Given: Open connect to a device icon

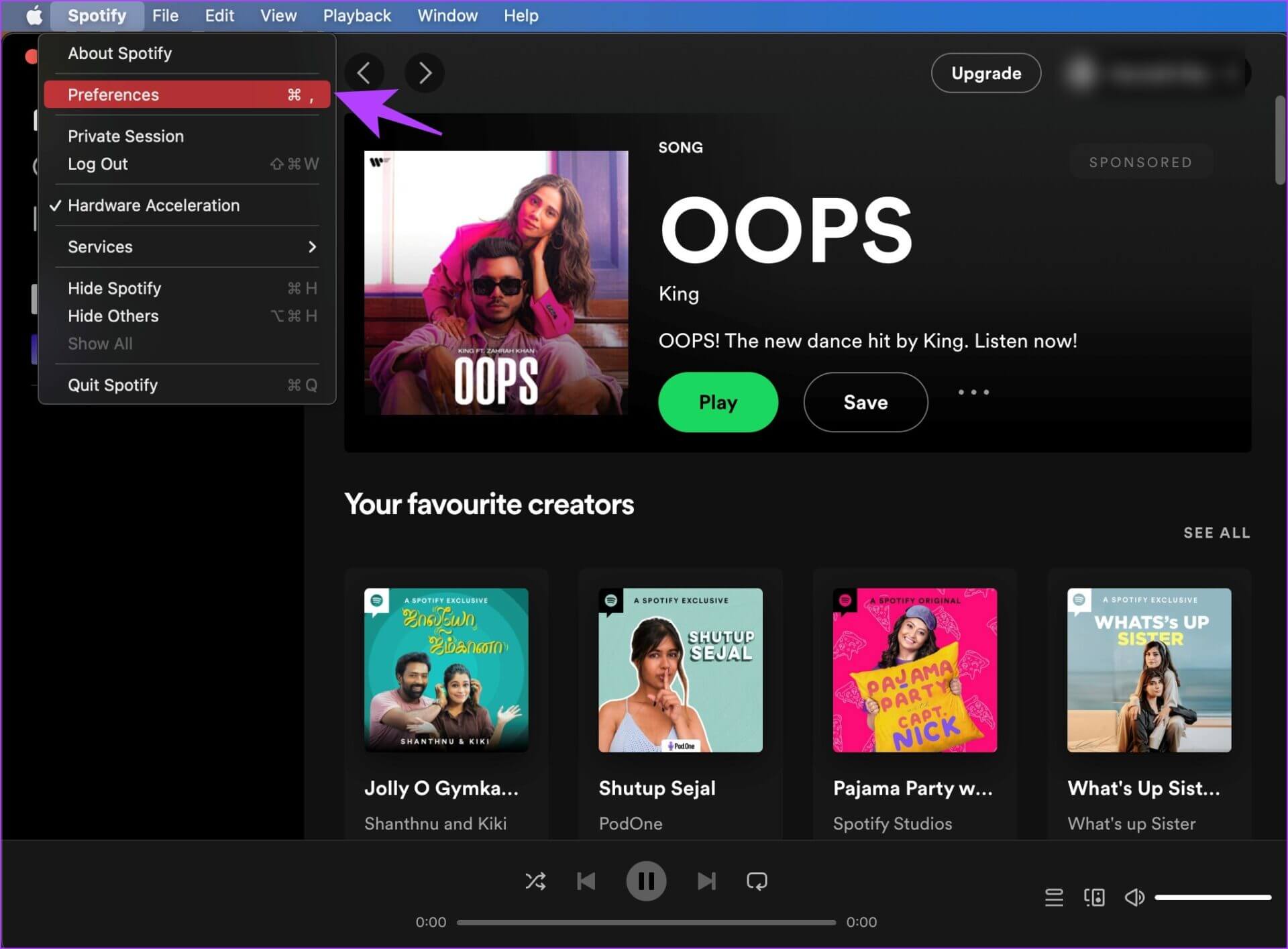Looking at the screenshot, I should coord(1094,897).
